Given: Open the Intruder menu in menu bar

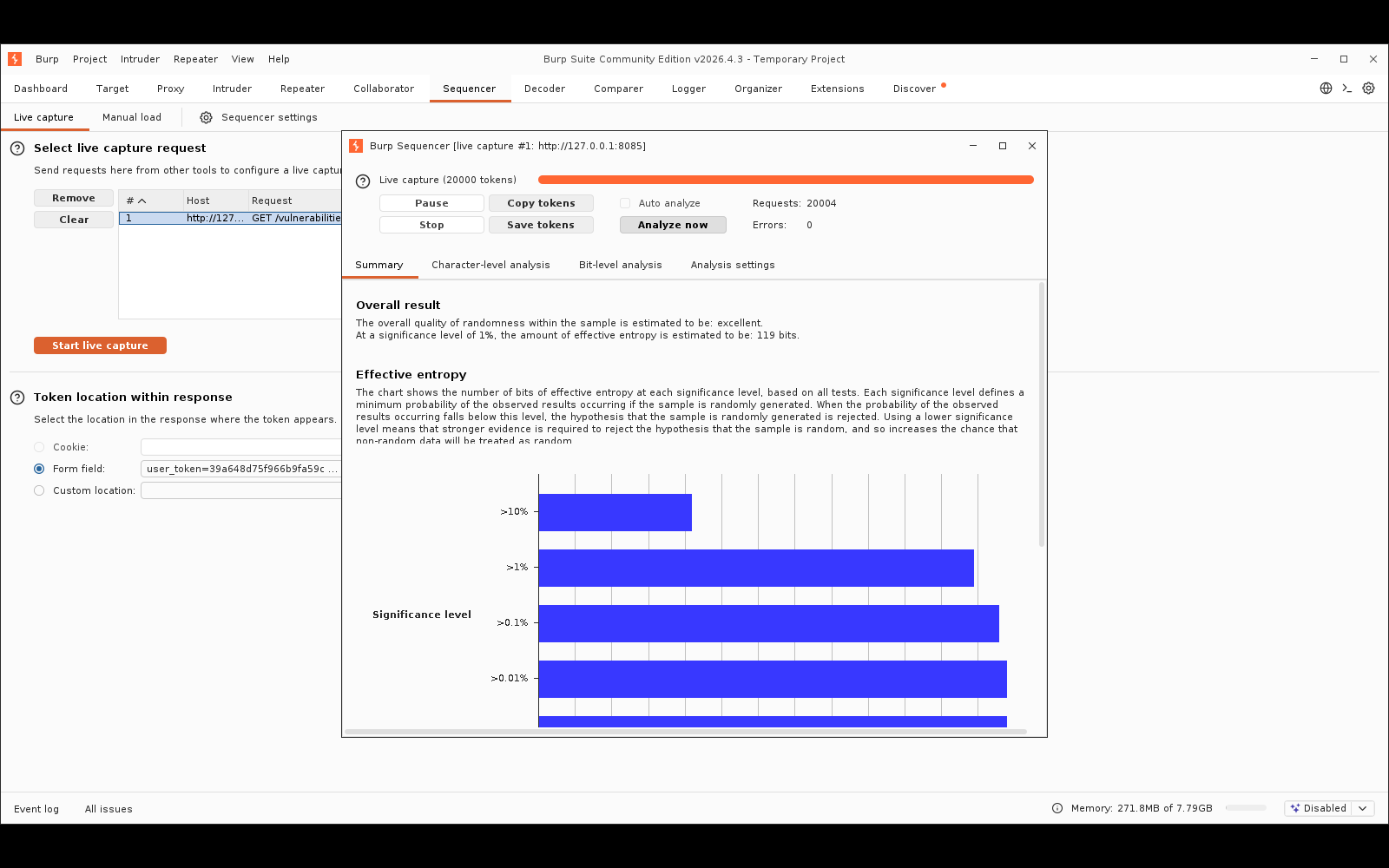Looking at the screenshot, I should [140, 59].
